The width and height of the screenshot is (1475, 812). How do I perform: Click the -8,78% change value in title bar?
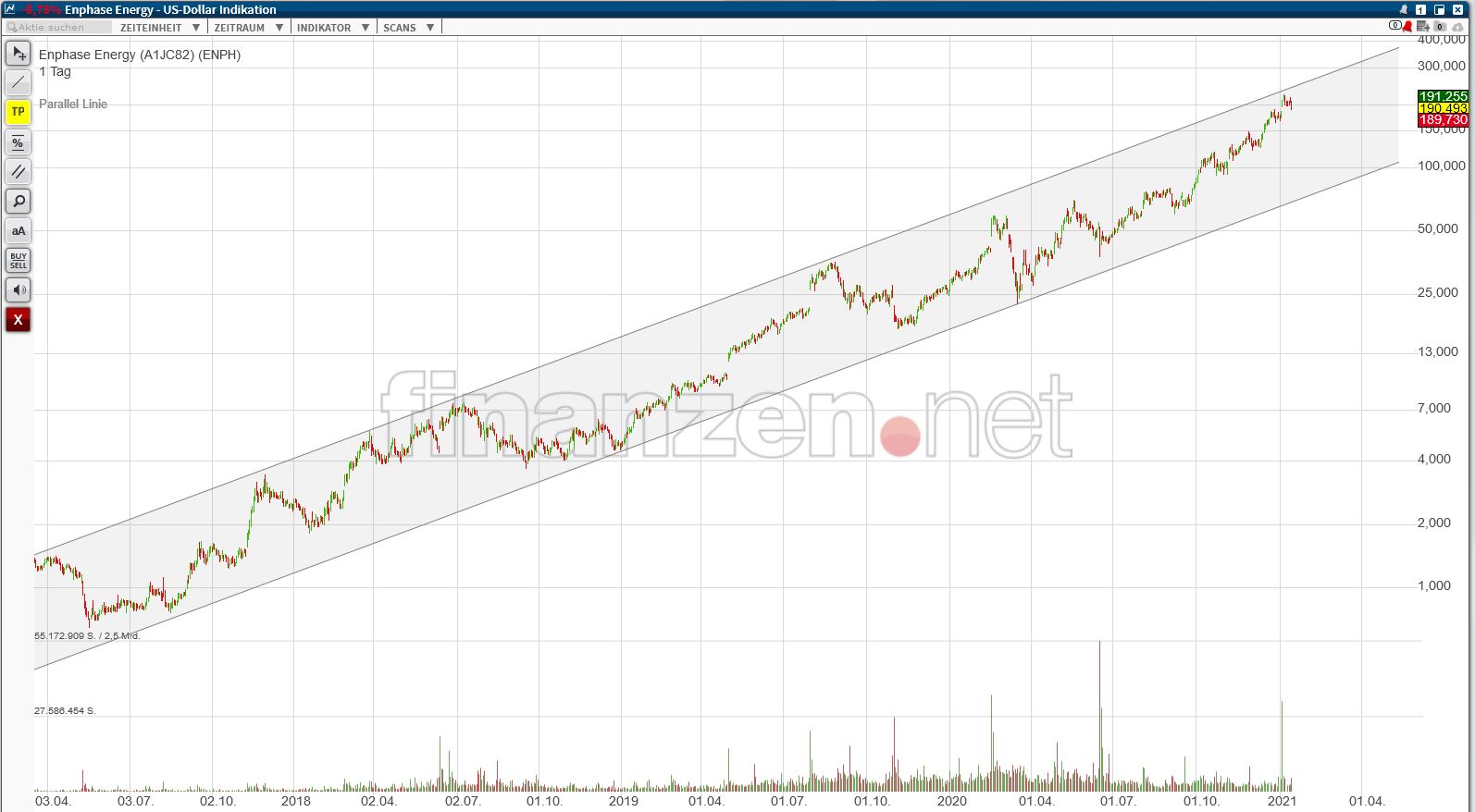click(42, 9)
